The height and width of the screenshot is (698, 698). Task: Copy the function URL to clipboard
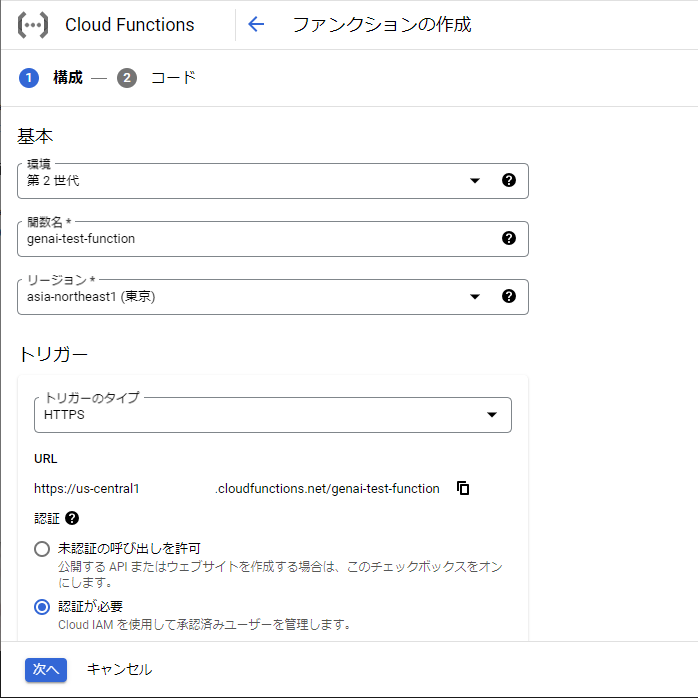pyautogui.click(x=463, y=488)
